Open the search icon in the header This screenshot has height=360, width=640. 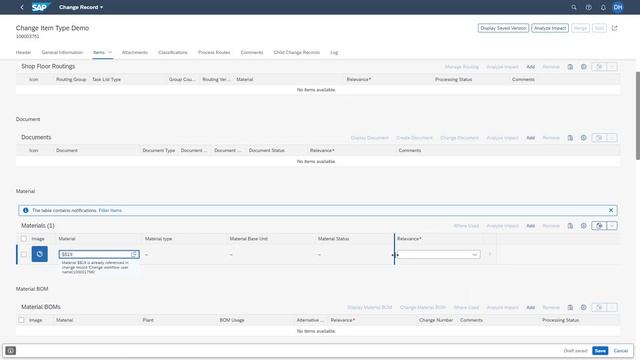coord(574,7)
